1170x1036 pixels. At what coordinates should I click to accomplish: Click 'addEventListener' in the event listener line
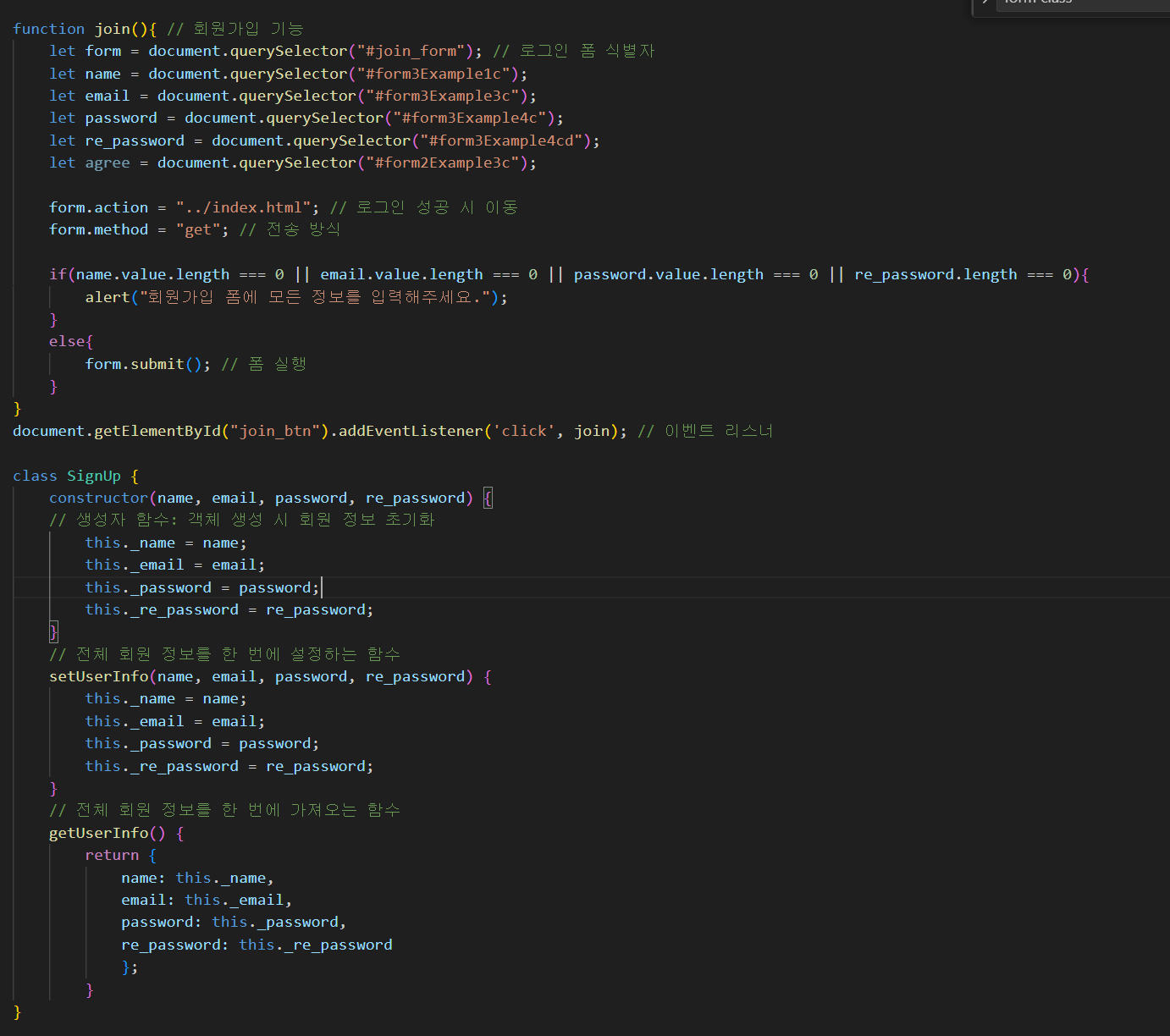pyautogui.click(x=411, y=431)
